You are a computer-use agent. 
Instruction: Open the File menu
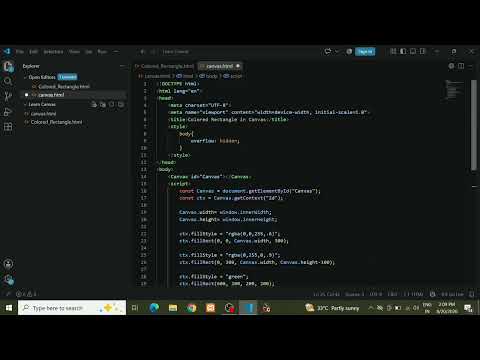coord(20,52)
